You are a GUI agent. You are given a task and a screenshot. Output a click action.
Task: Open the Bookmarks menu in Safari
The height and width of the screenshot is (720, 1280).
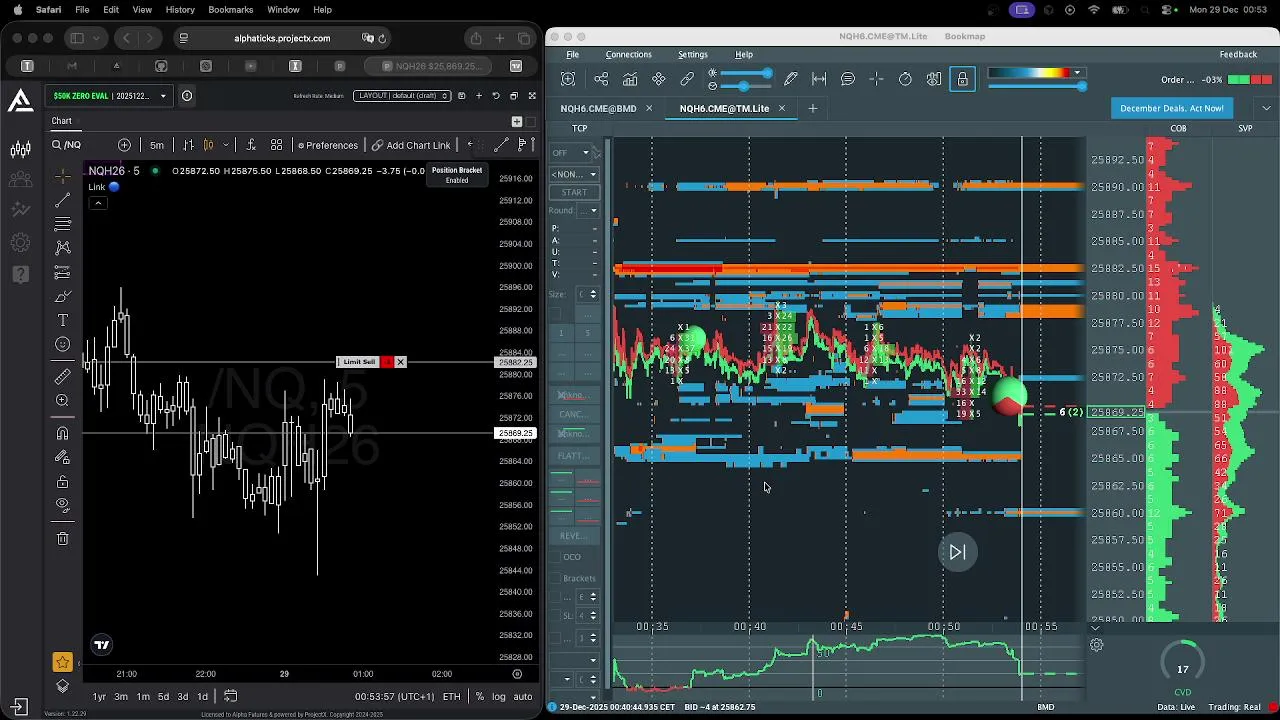[230, 10]
